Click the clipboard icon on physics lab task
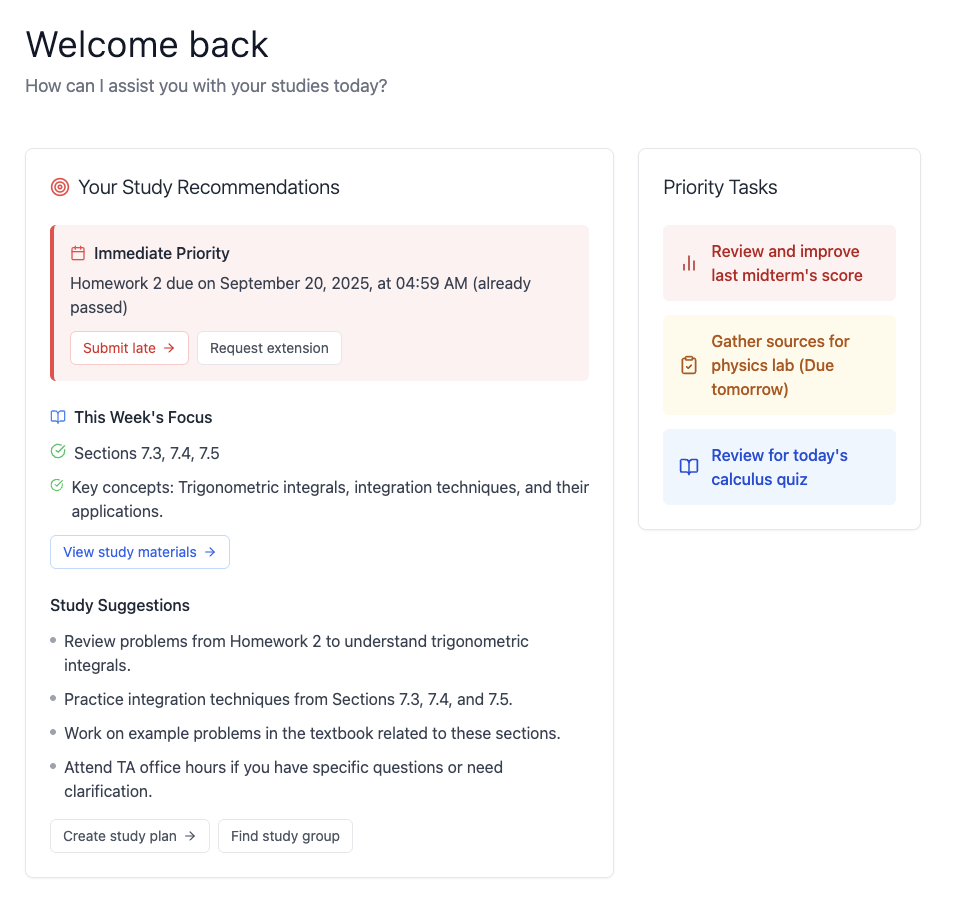Image resolution: width=960 pixels, height=902 pixels. (688, 365)
